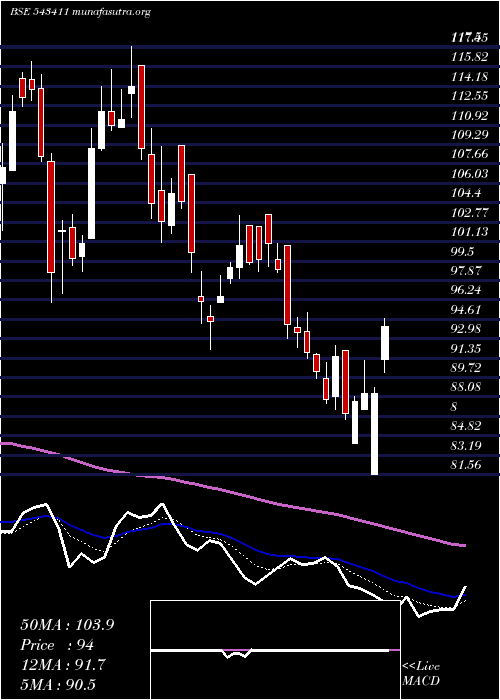The image size is (500, 700).
Task: Click the 101.13 price level label
Action: [470, 232]
